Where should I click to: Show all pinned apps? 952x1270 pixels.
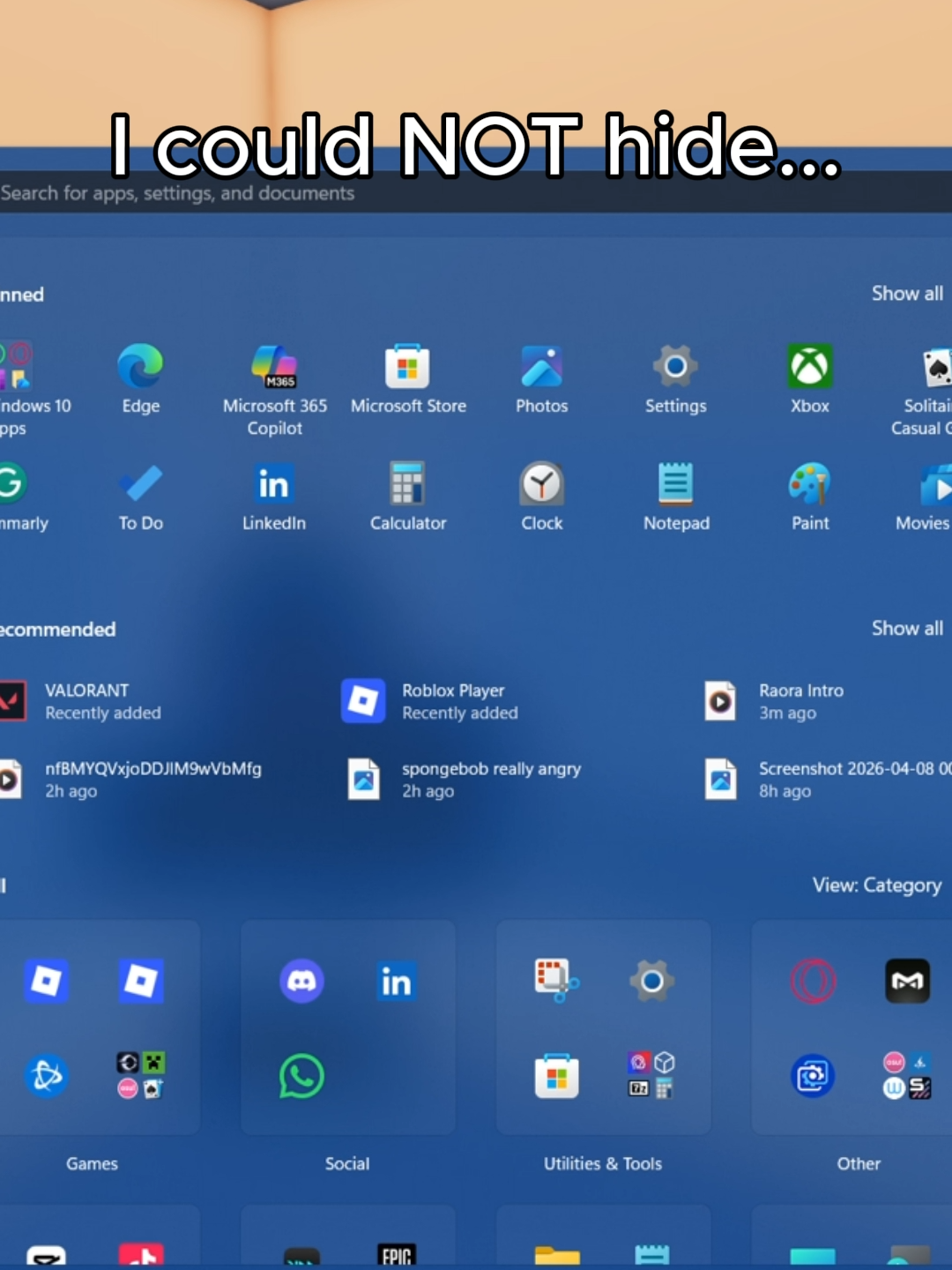point(907,294)
